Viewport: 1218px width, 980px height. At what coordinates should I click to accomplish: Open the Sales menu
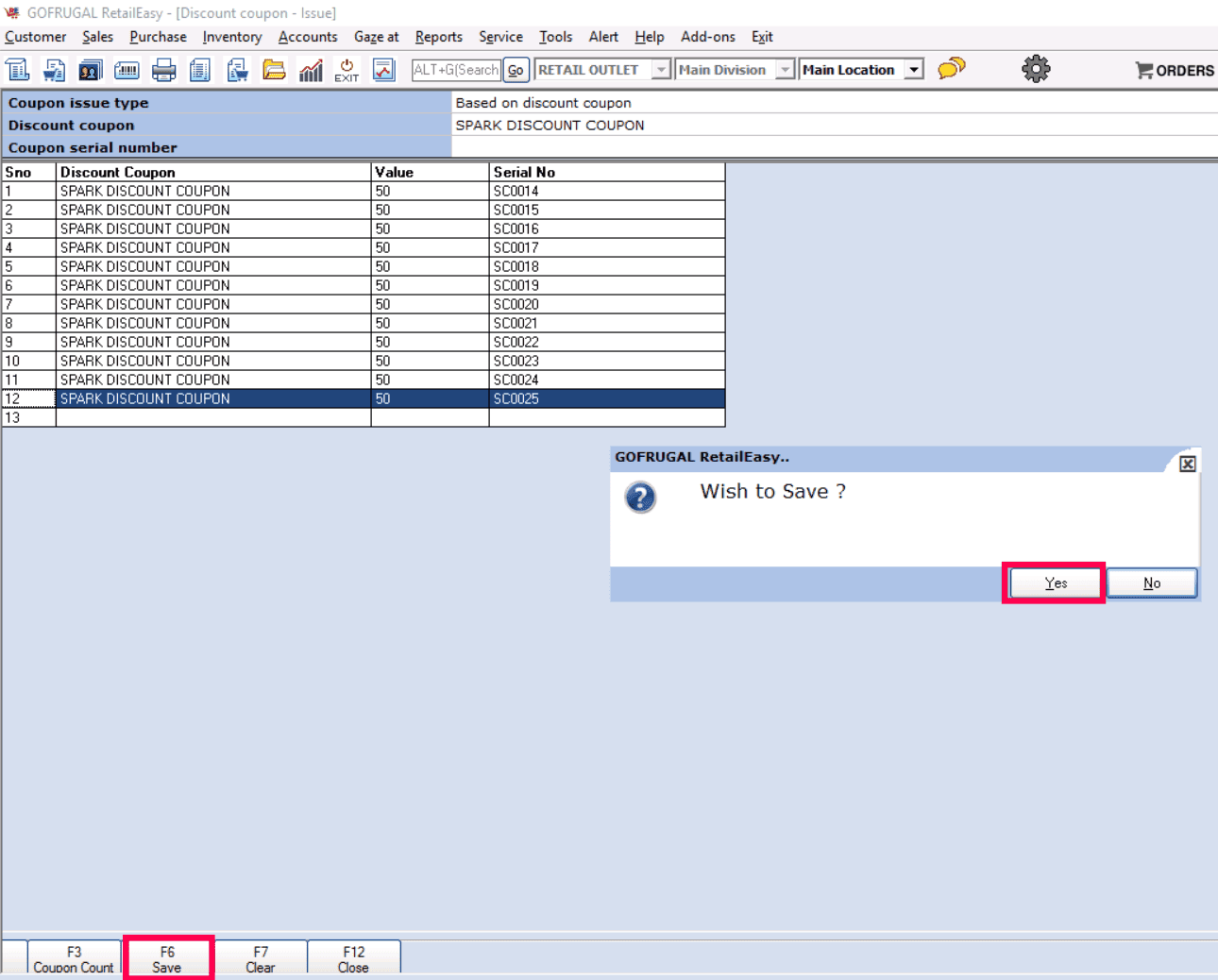(97, 37)
